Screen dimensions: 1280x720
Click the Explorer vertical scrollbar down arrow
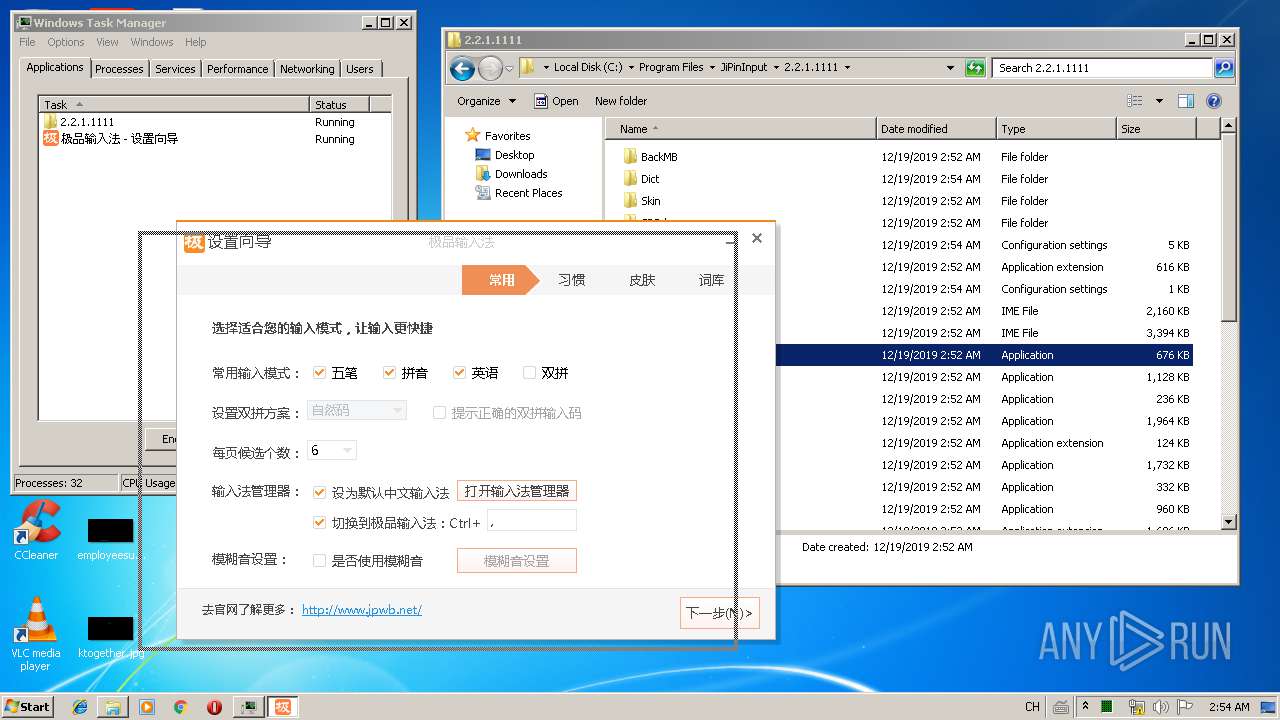click(1229, 522)
